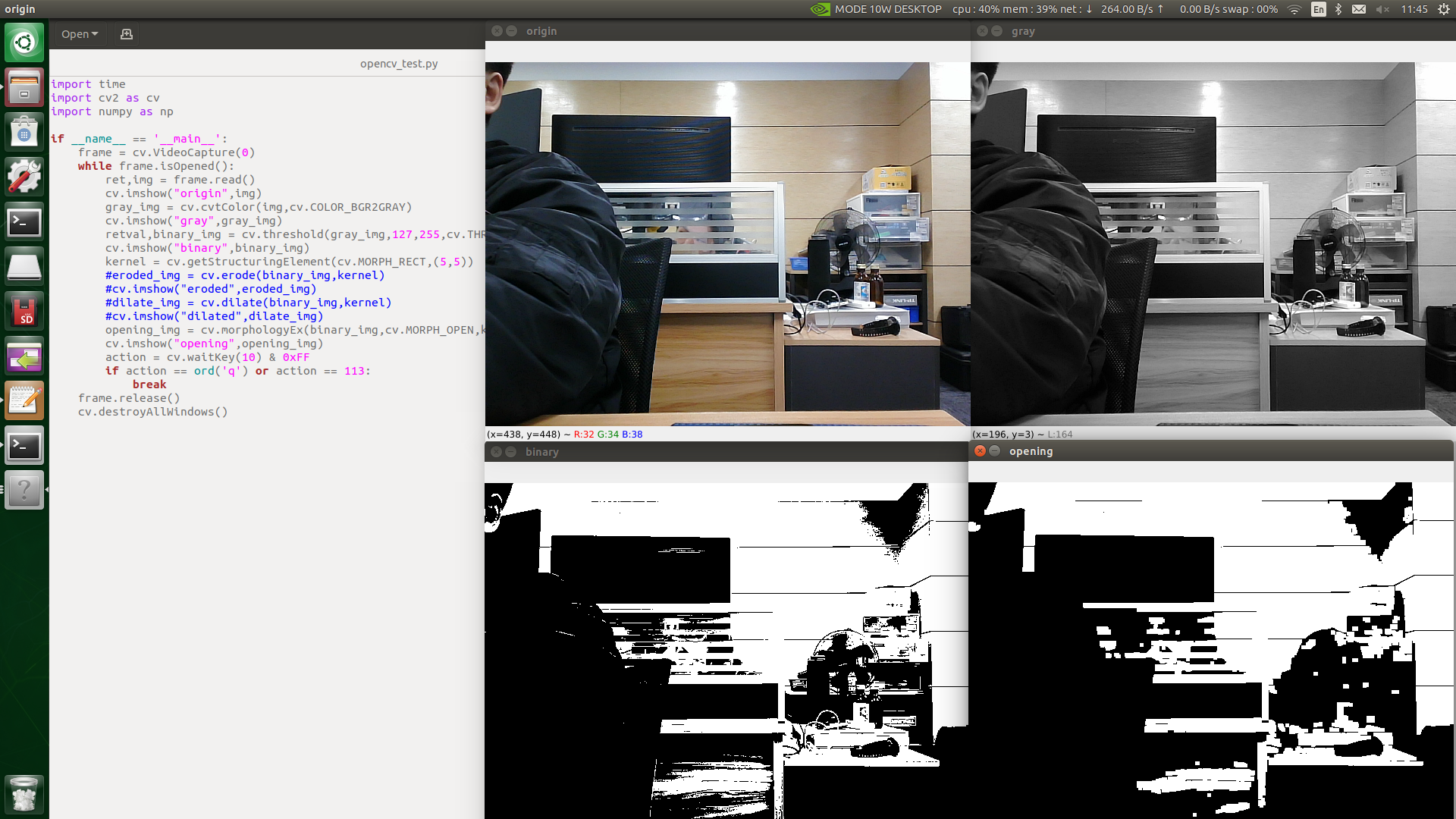1456x819 pixels.
Task: Expand the Wi-Fi network menu
Action: pos(1294,9)
